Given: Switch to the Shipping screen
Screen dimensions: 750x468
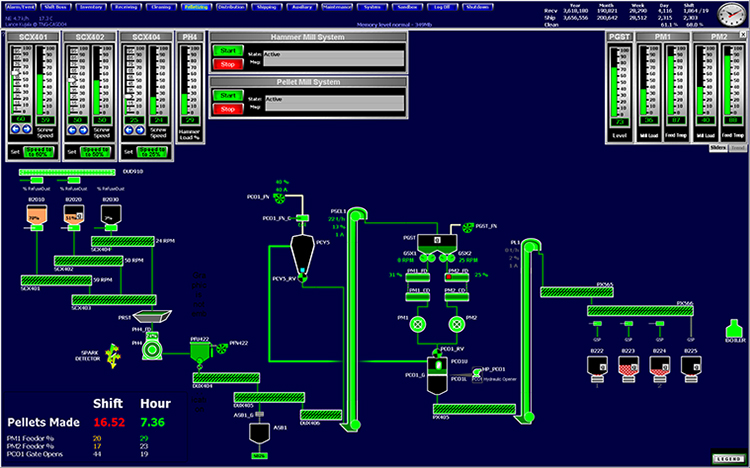Looking at the screenshot, I should point(266,7).
